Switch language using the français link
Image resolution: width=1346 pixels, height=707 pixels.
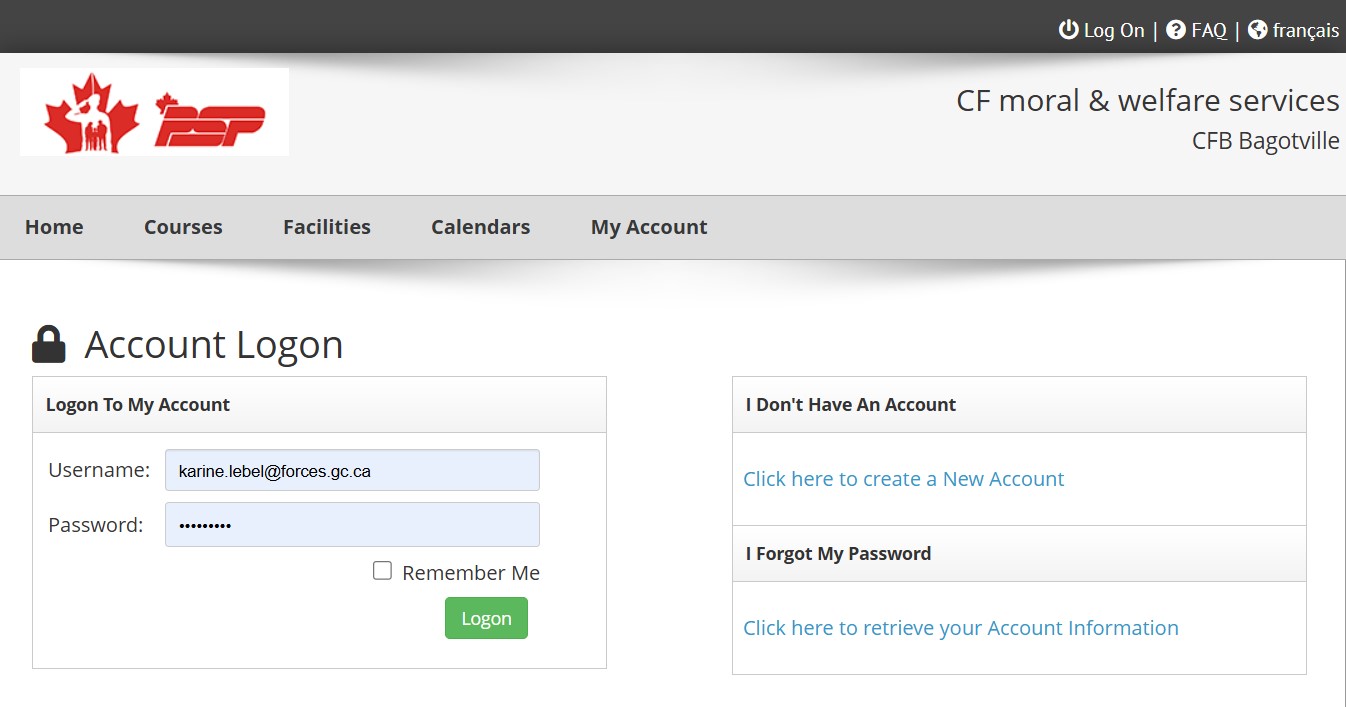coord(1306,30)
